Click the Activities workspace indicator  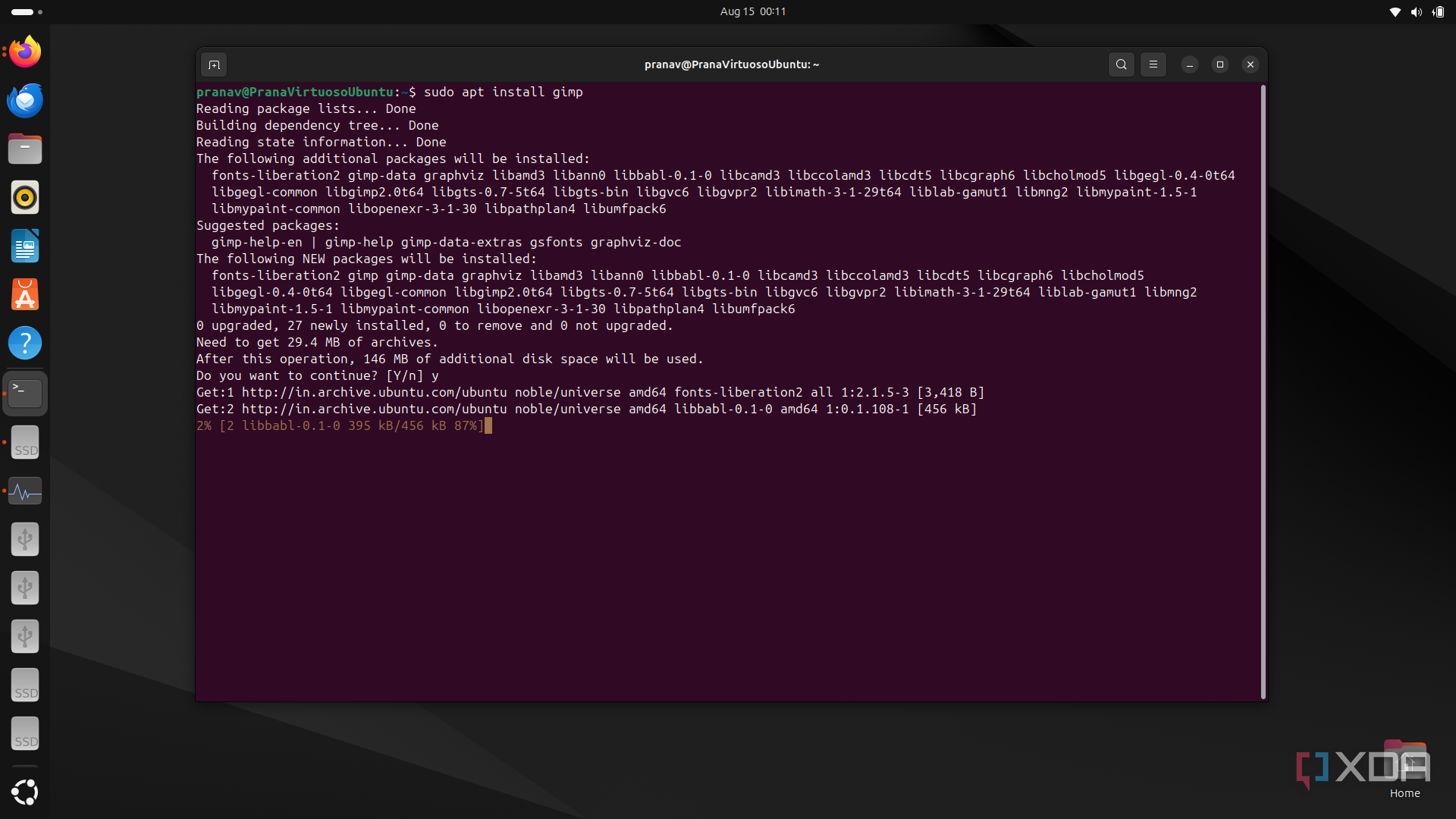coord(27,12)
